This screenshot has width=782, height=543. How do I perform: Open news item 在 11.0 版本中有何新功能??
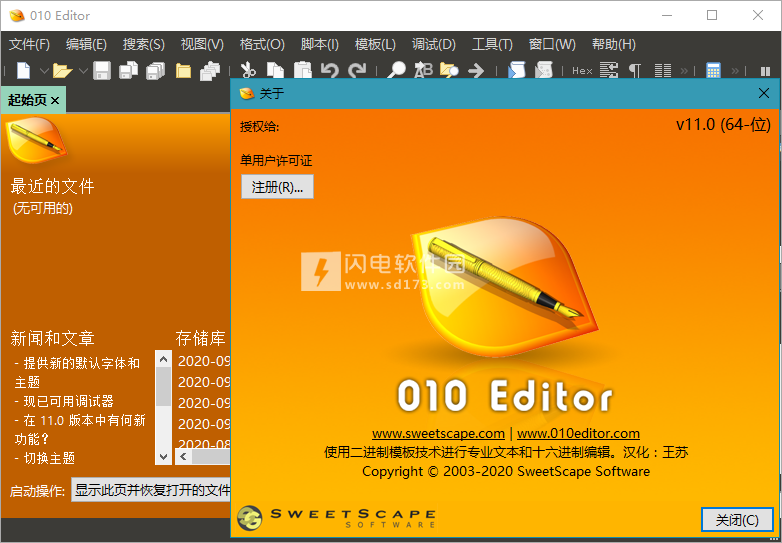[80, 429]
